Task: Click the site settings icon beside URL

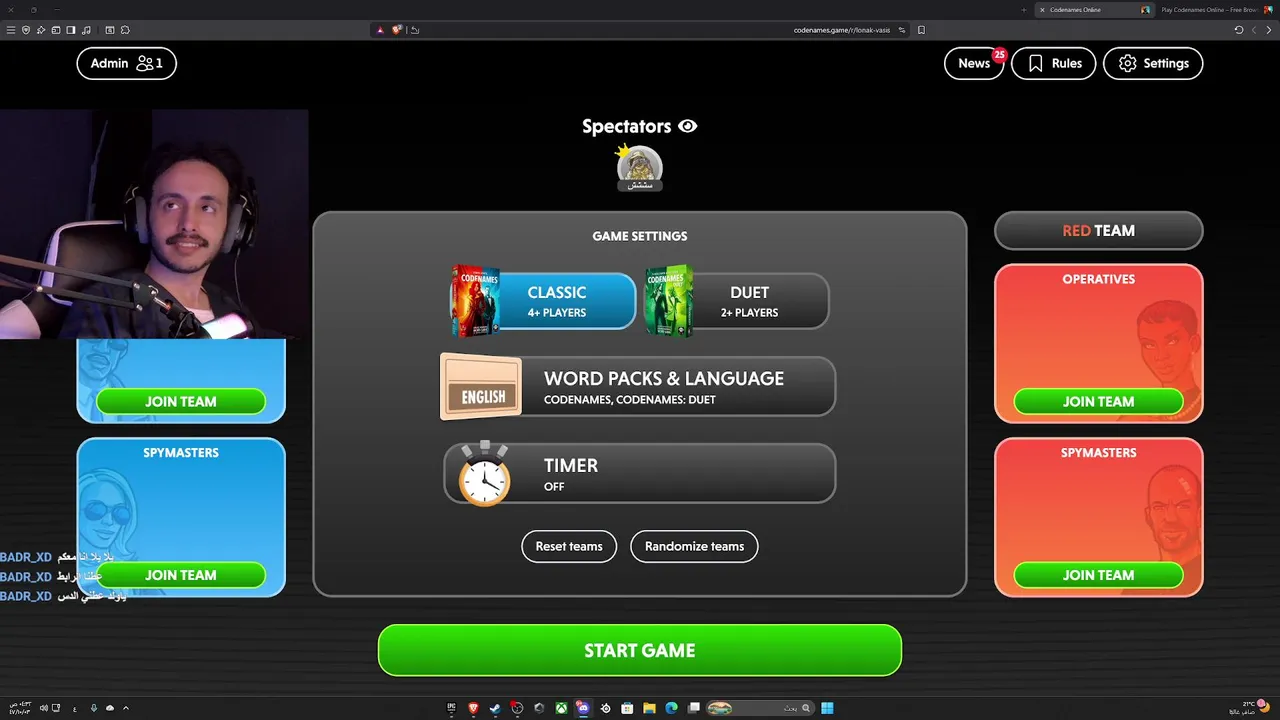Action: (x=902, y=30)
